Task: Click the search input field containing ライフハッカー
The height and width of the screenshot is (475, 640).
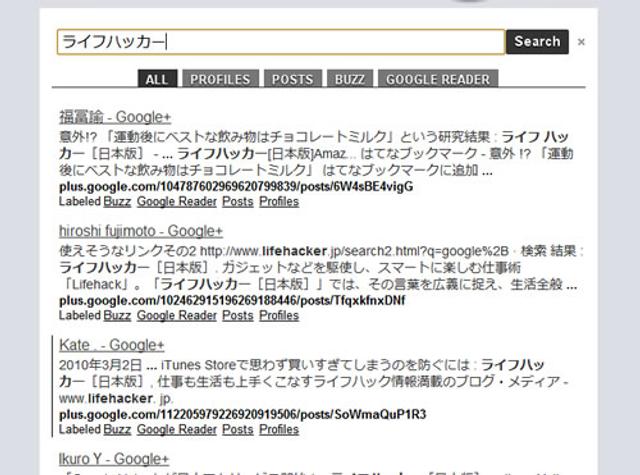Action: pyautogui.click(x=281, y=42)
